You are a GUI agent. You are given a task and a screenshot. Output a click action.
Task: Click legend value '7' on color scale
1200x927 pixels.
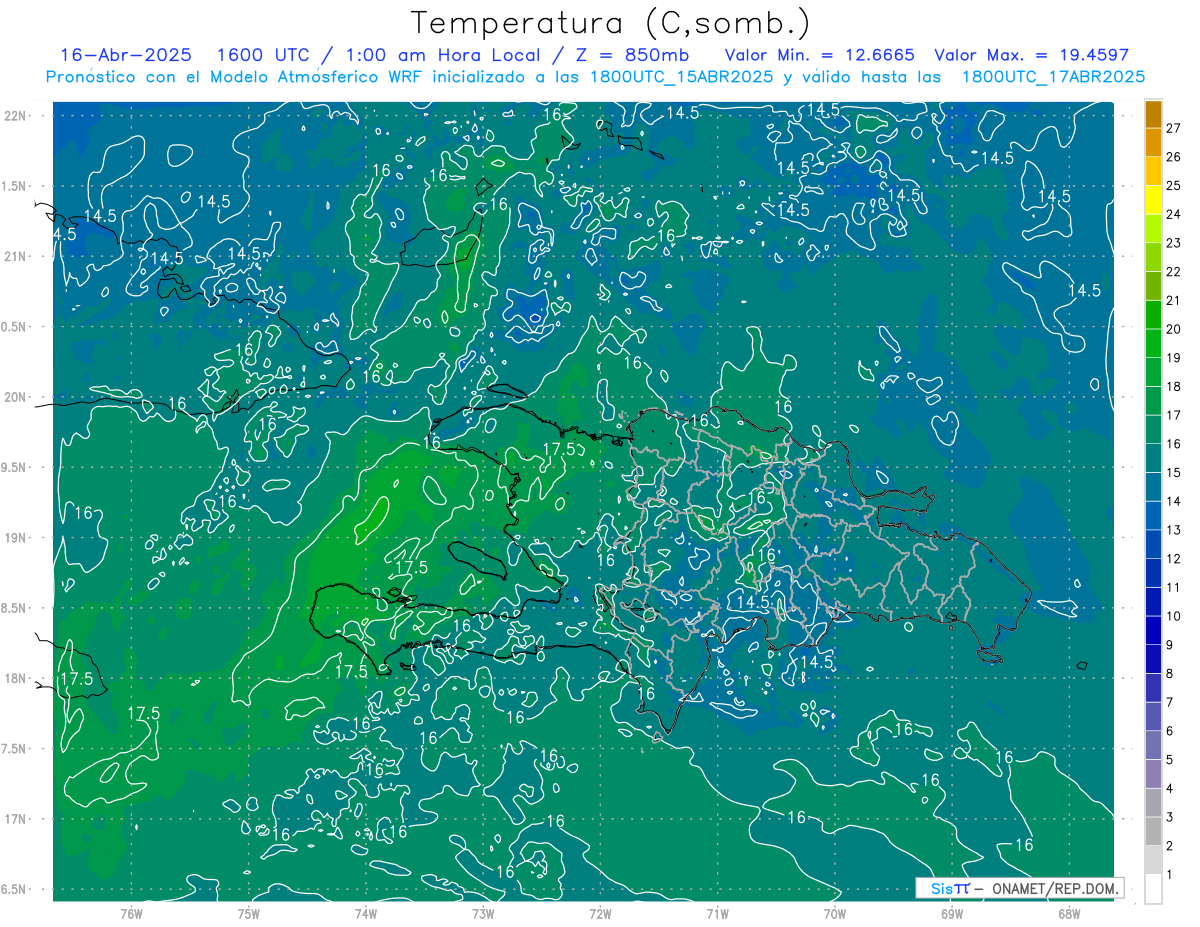(x=1170, y=702)
